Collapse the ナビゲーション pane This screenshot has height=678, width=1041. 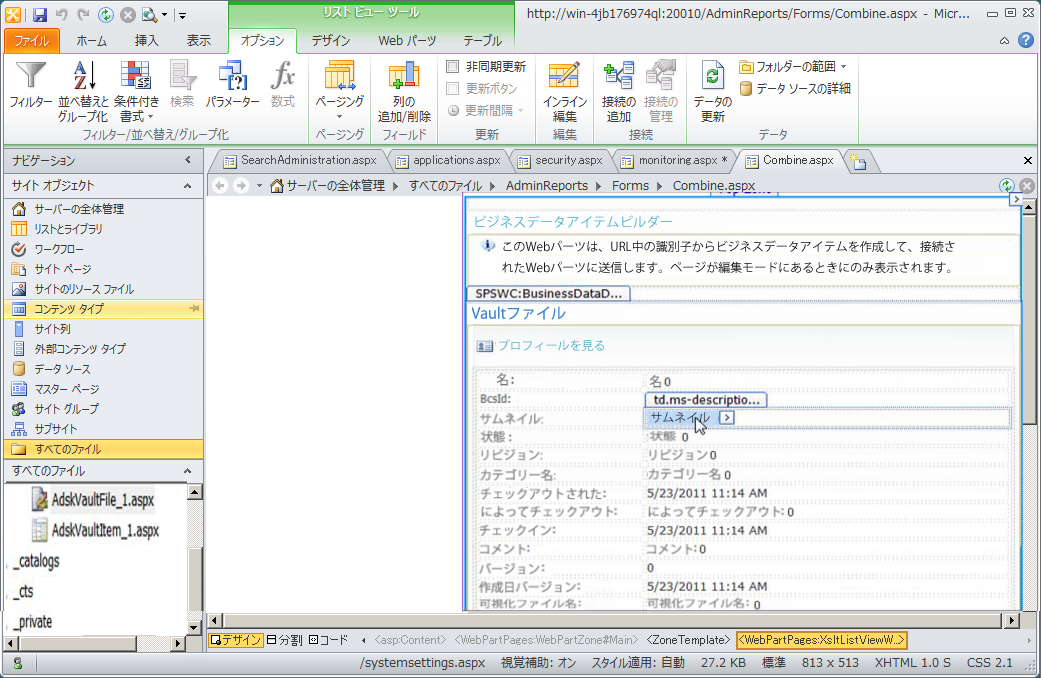[188, 160]
